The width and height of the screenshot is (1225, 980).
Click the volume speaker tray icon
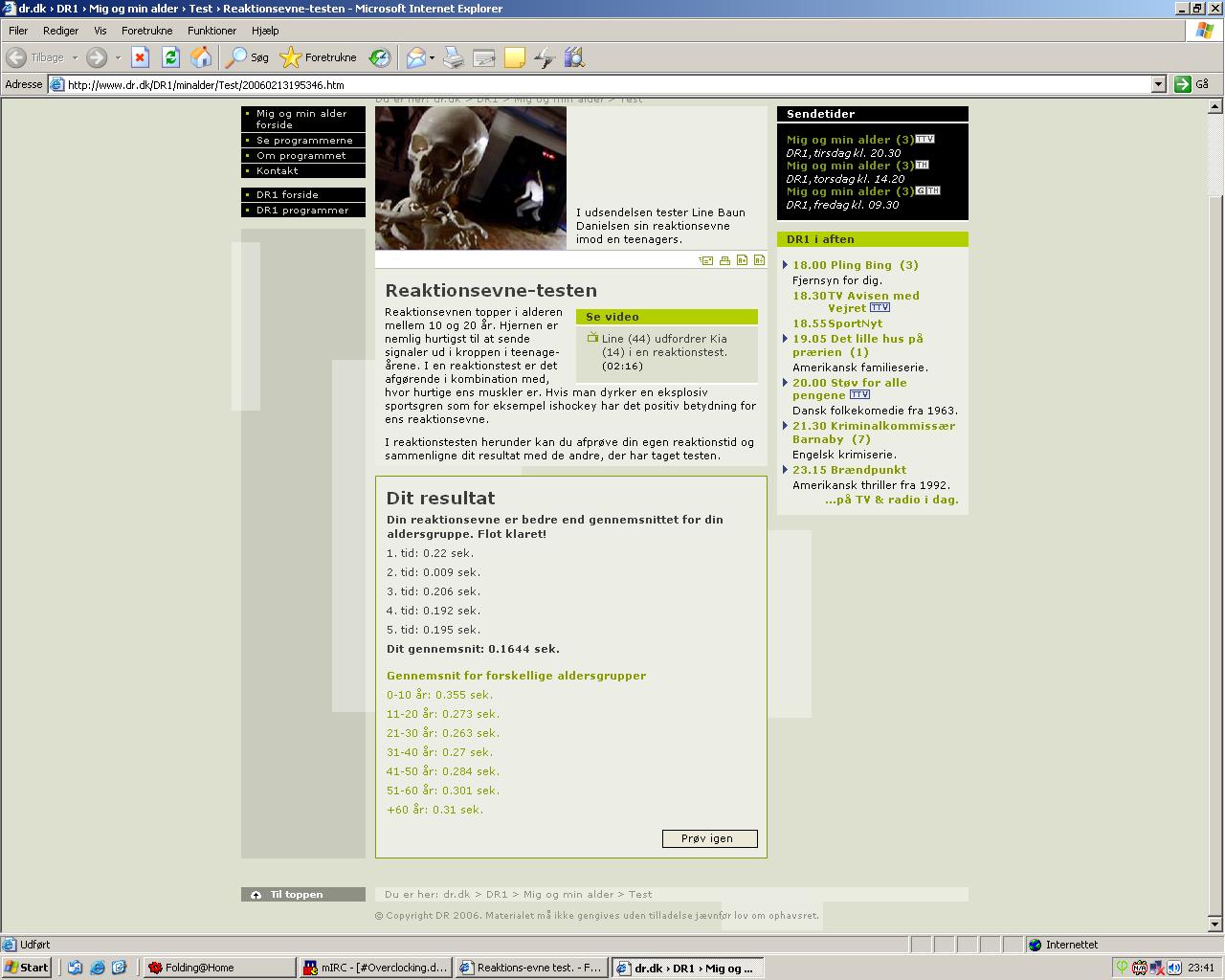pyautogui.click(x=1173, y=968)
